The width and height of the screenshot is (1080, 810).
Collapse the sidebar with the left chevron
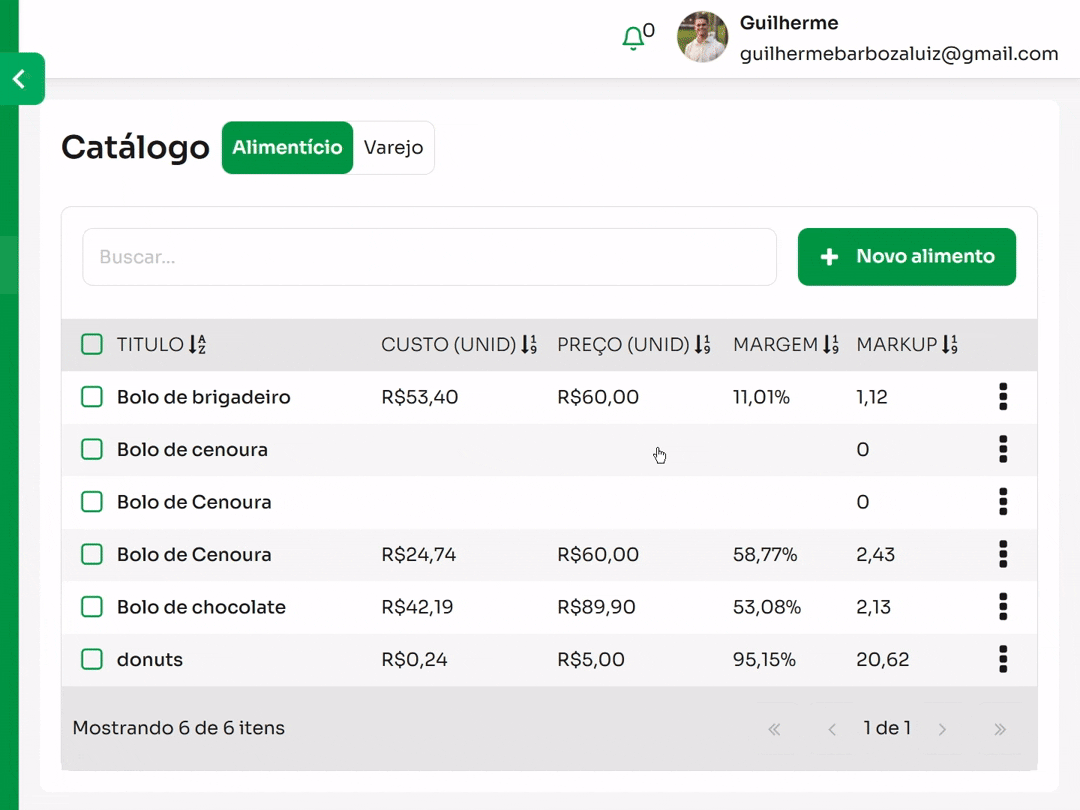pos(20,79)
